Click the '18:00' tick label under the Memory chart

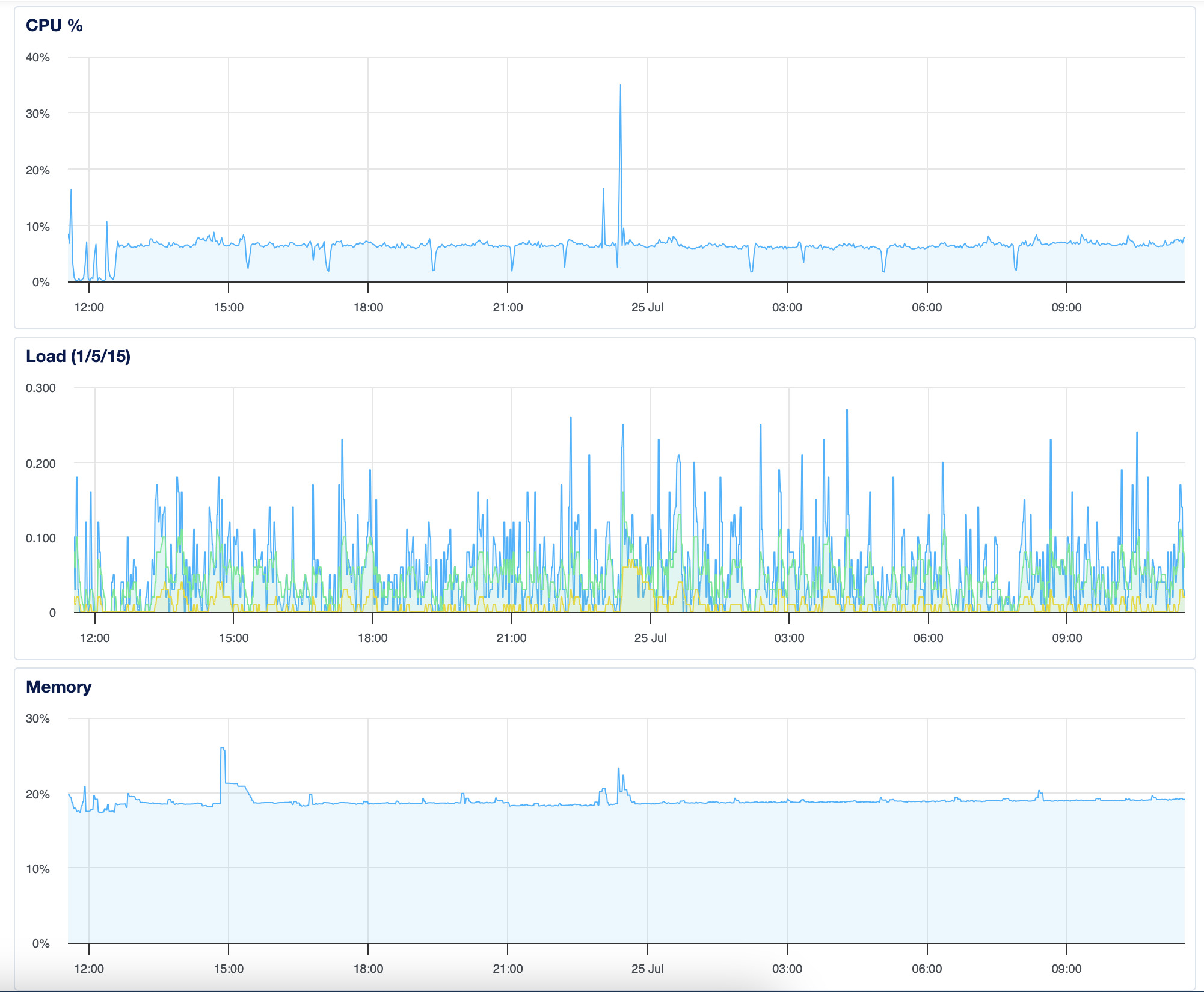tap(368, 969)
